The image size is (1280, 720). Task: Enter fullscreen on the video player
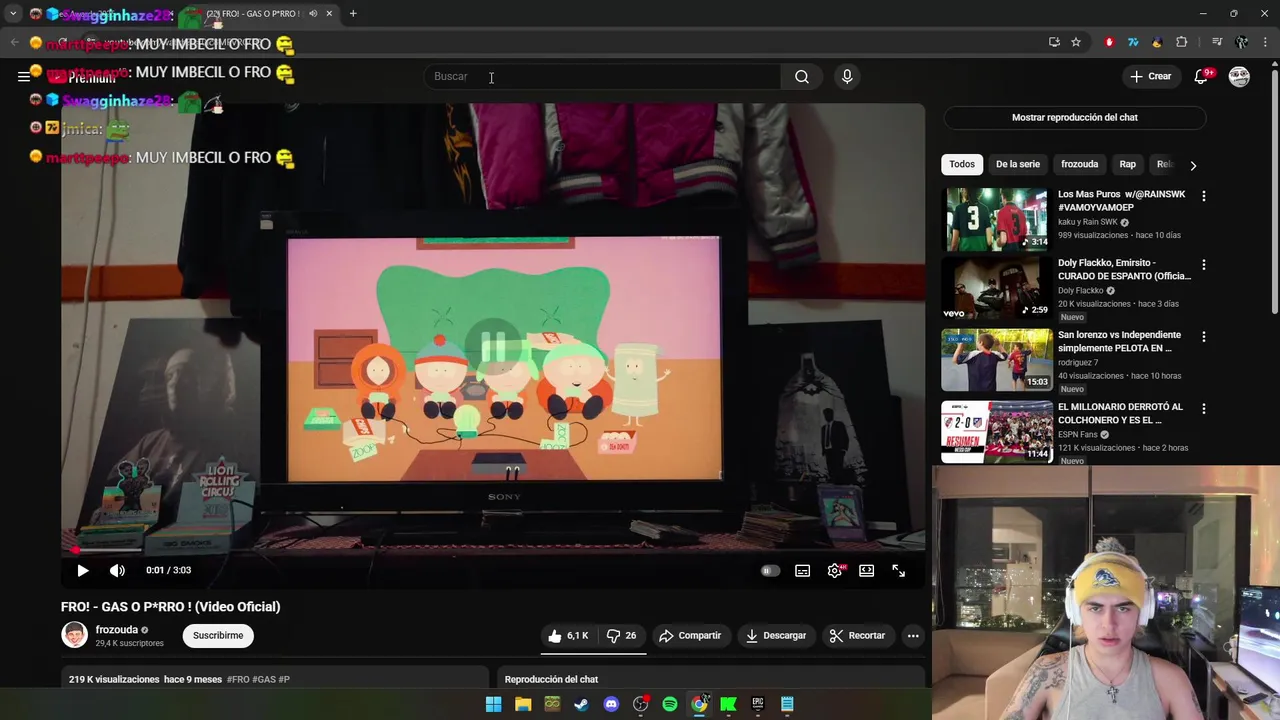[898, 570]
